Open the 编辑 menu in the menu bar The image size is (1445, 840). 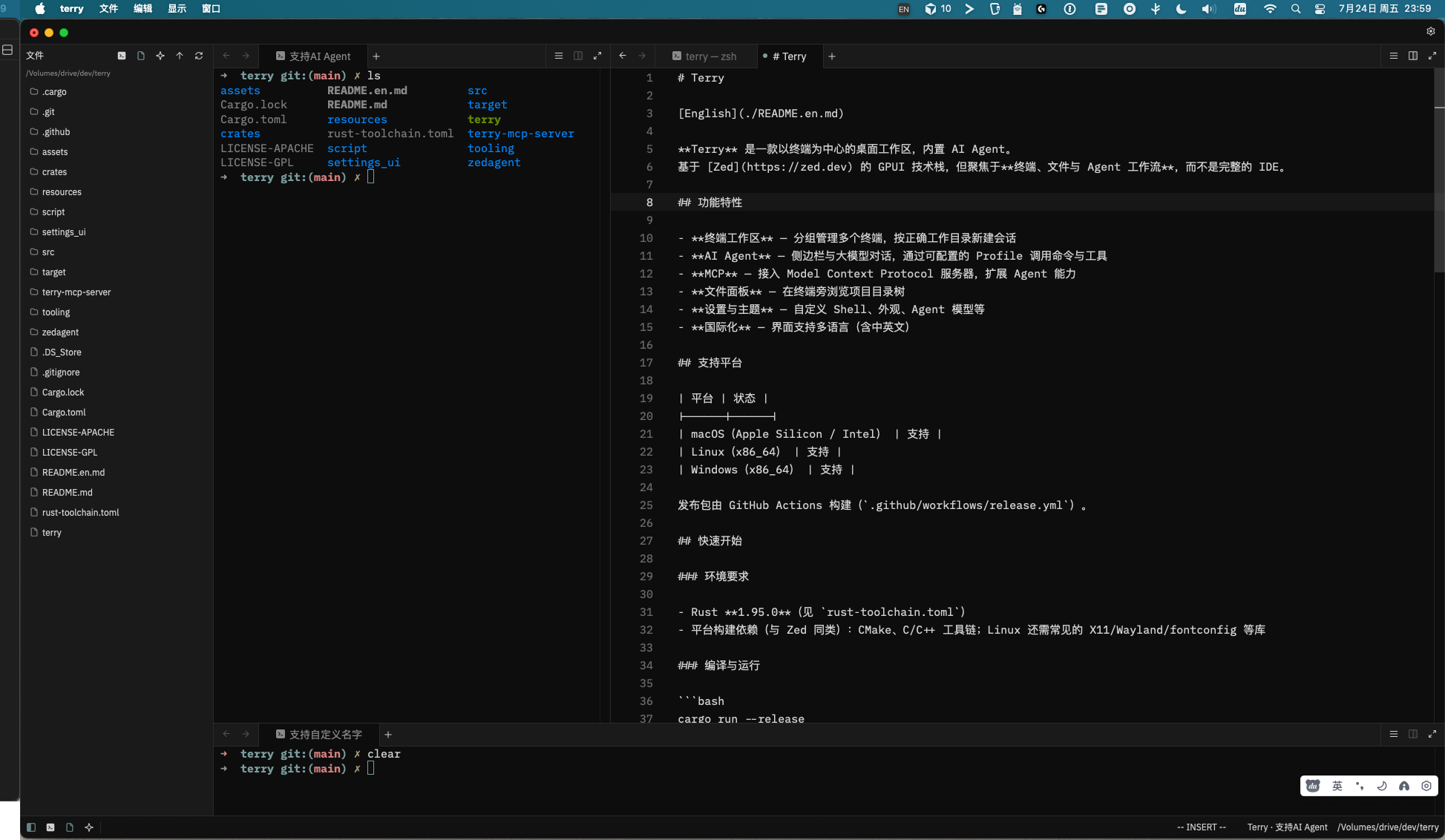pos(143,9)
